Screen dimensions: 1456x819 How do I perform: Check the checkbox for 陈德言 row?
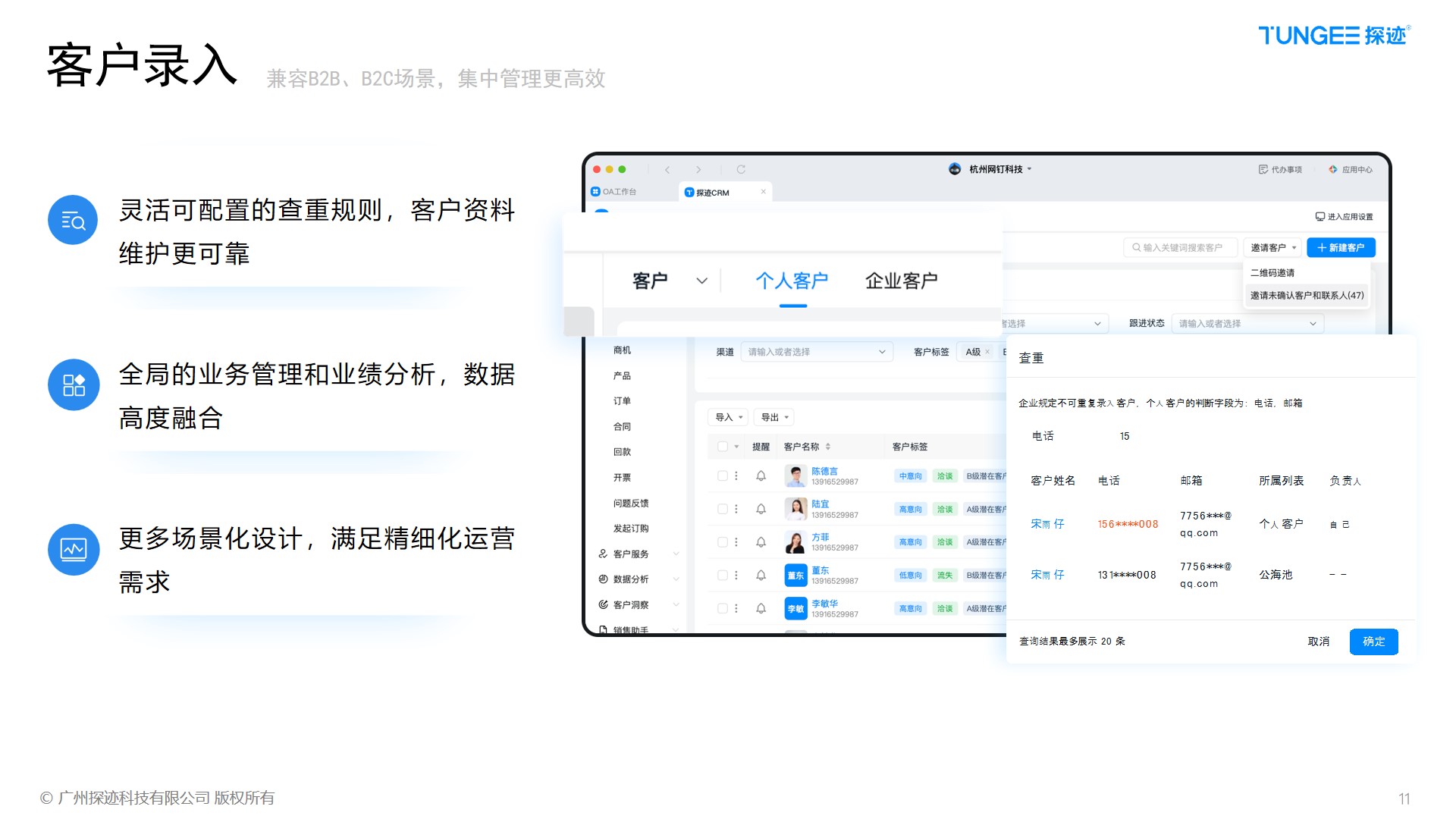pyautogui.click(x=722, y=476)
